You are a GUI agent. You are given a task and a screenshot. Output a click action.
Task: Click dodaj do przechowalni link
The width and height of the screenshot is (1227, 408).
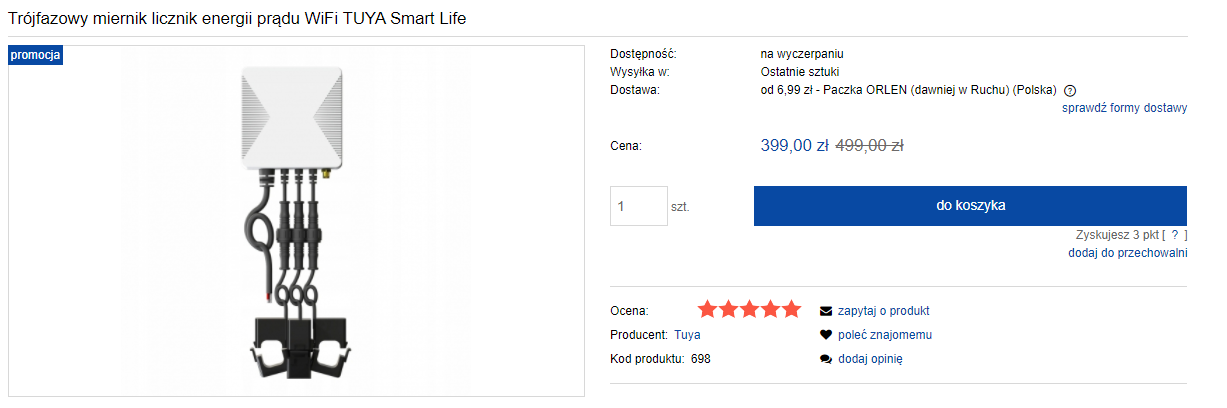[x=1127, y=253]
